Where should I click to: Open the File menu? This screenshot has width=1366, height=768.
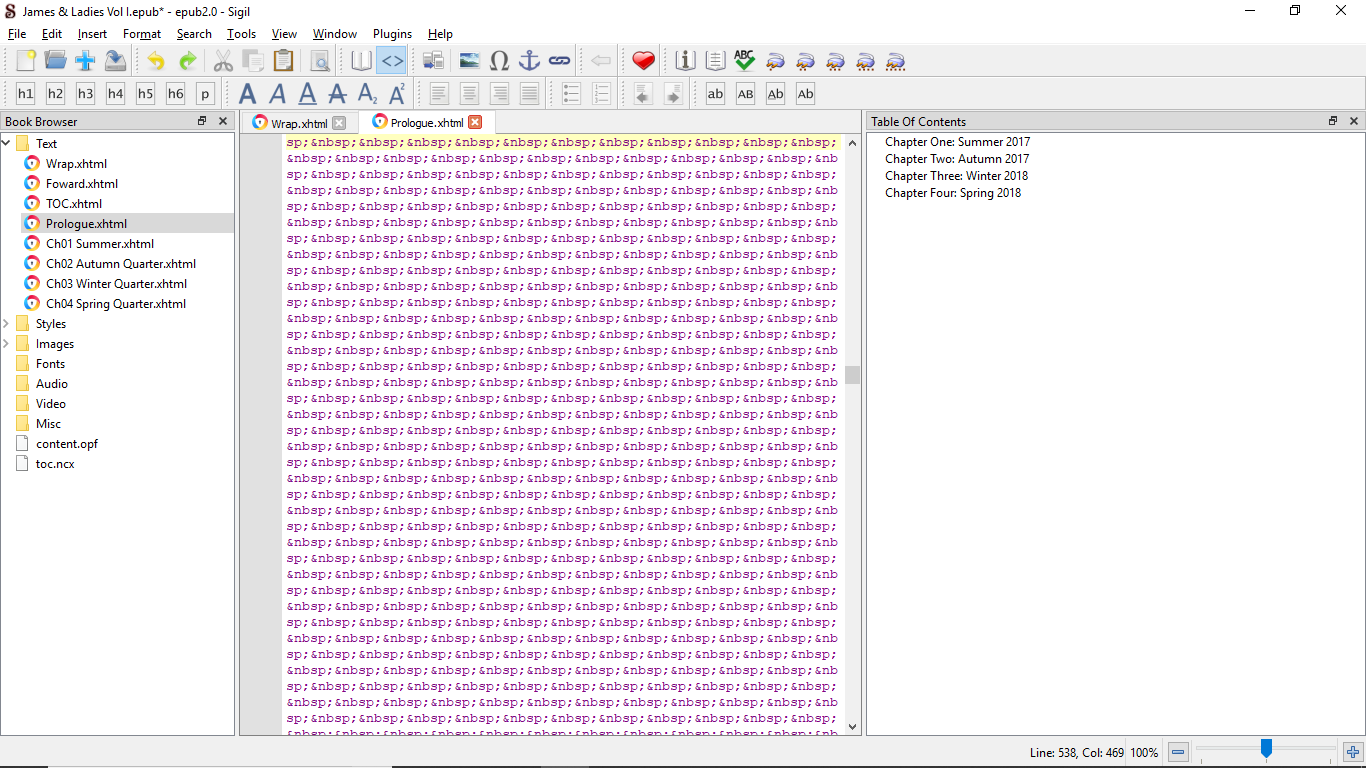click(x=17, y=34)
